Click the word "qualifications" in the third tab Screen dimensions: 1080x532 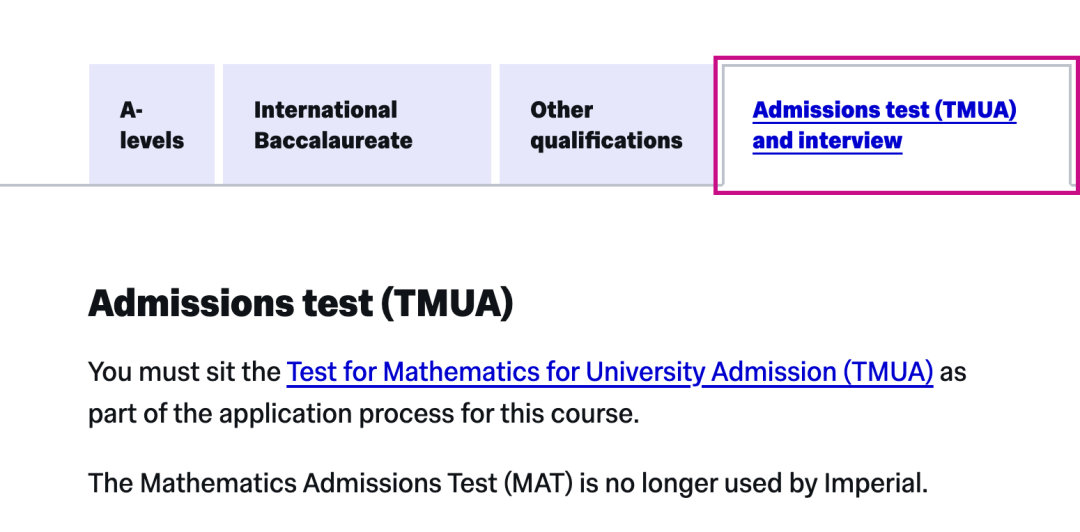pos(606,141)
